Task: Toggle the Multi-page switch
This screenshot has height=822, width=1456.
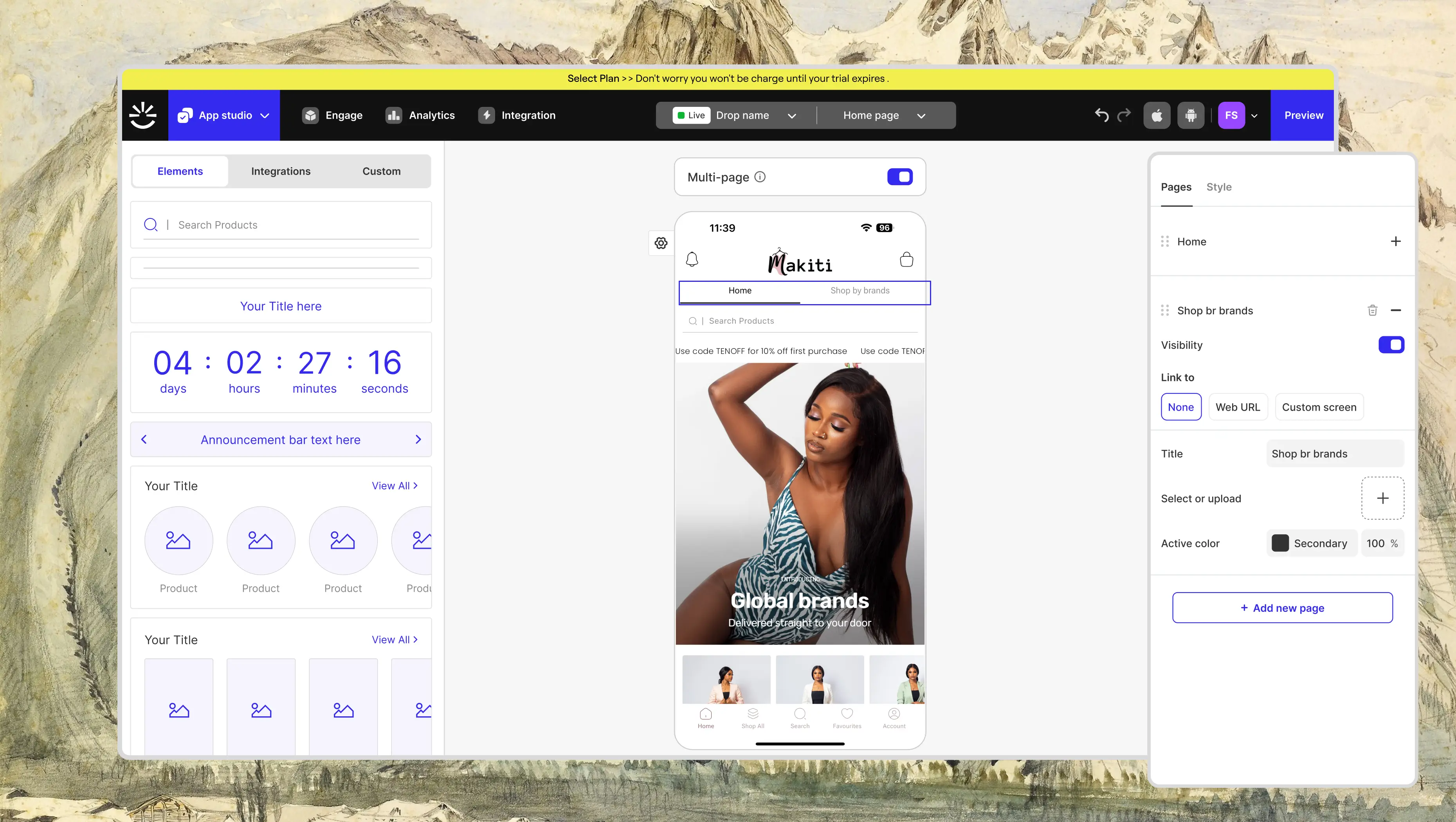Action: click(x=900, y=177)
